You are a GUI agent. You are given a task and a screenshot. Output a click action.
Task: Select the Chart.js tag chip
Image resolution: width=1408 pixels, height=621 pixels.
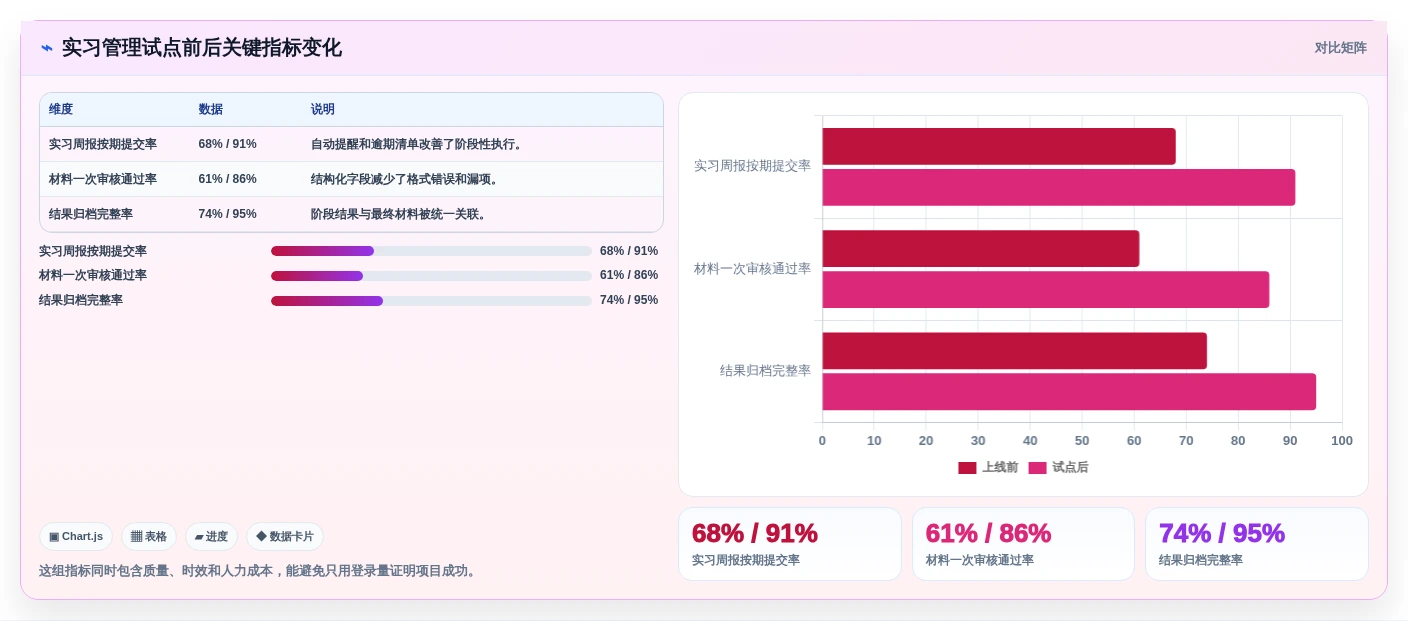76,537
